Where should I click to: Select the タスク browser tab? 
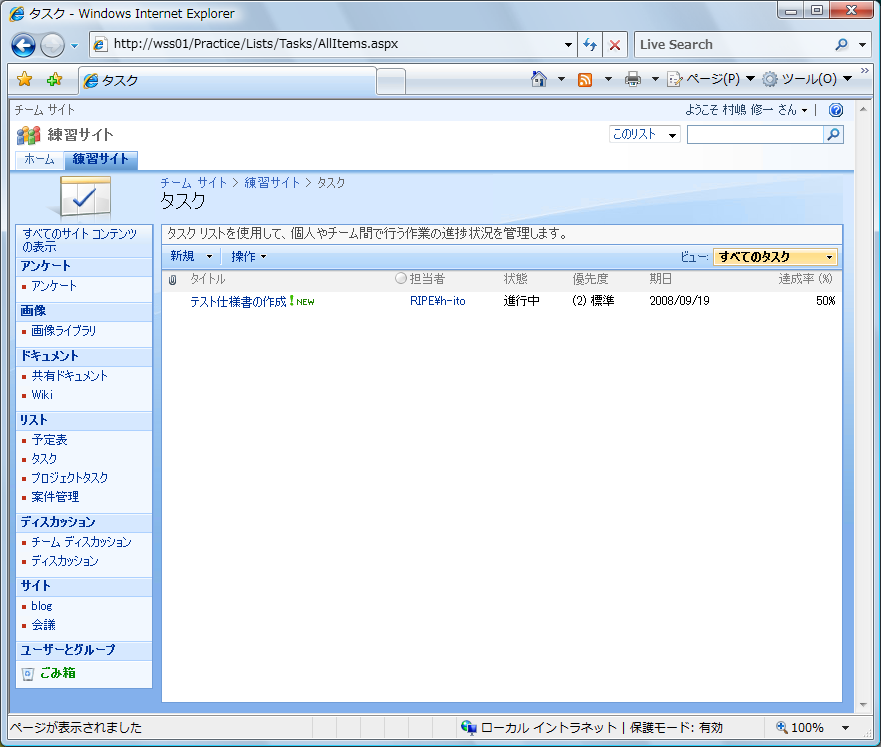click(227, 81)
